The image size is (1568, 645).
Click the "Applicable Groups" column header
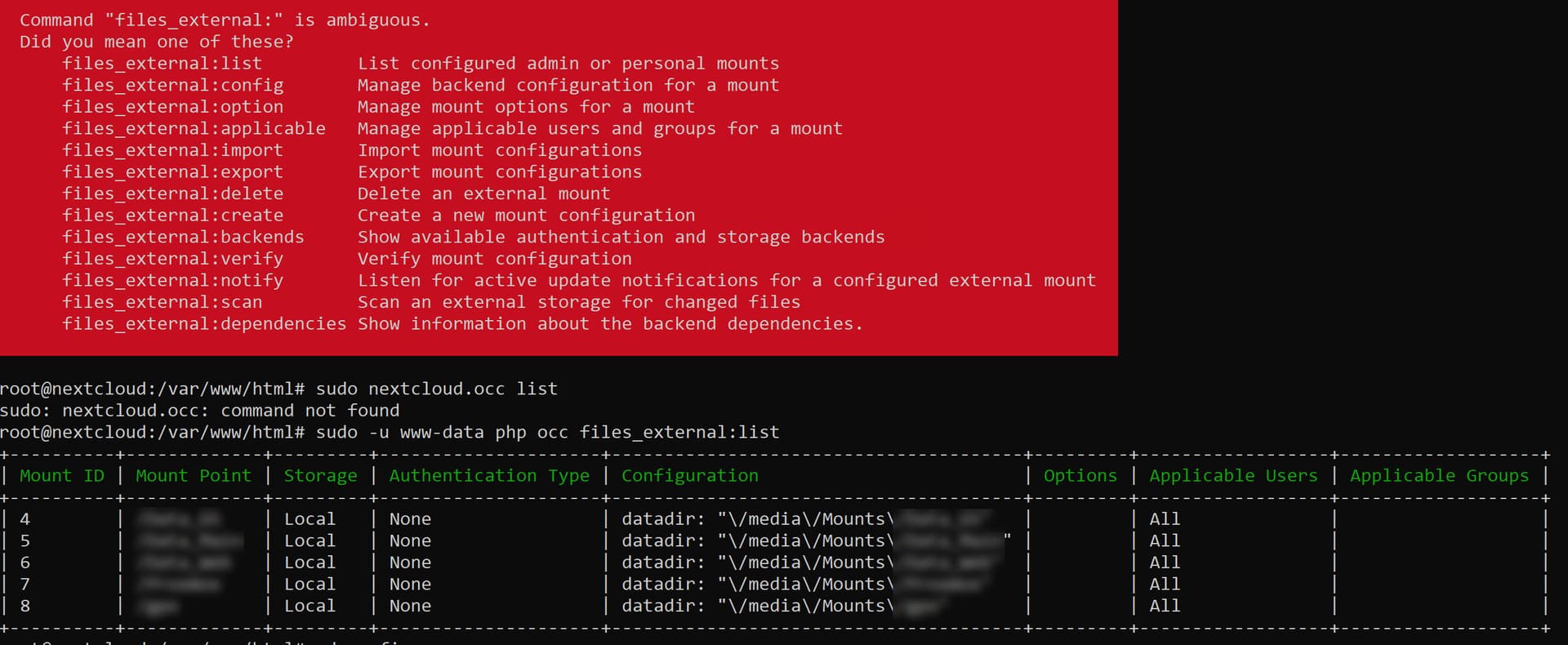tap(1439, 475)
